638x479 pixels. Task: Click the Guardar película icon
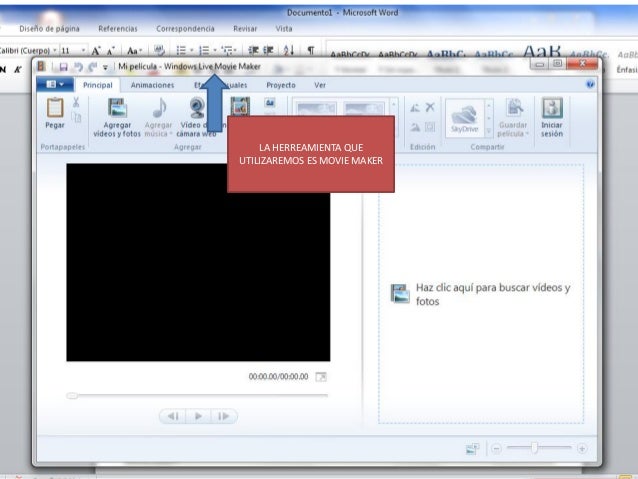(x=513, y=108)
